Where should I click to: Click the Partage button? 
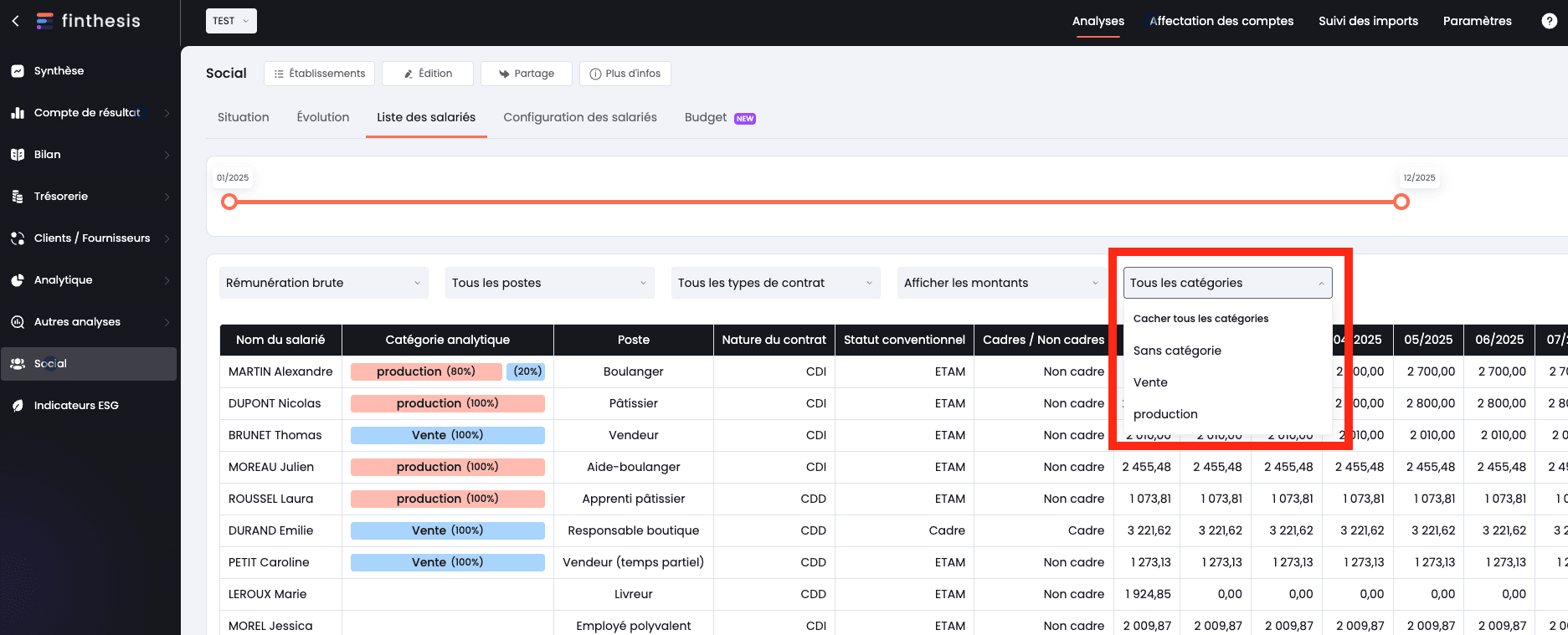pyautogui.click(x=527, y=74)
